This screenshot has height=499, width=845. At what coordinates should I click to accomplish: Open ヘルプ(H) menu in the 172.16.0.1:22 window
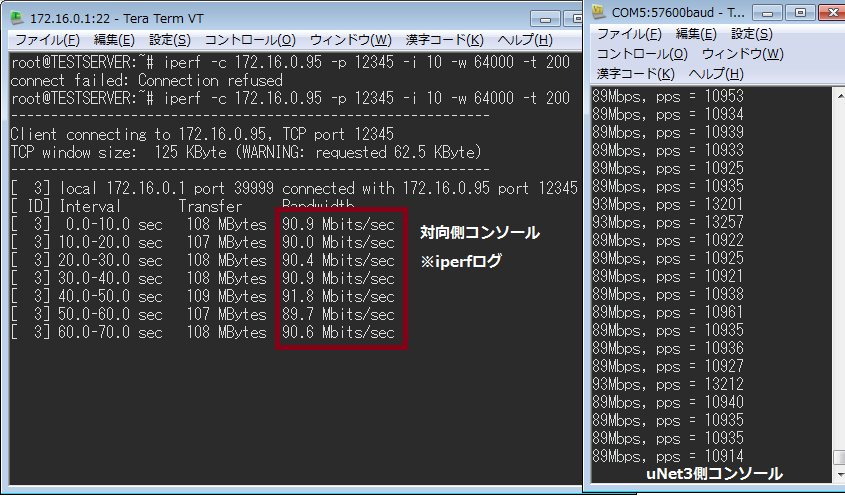pyautogui.click(x=524, y=40)
